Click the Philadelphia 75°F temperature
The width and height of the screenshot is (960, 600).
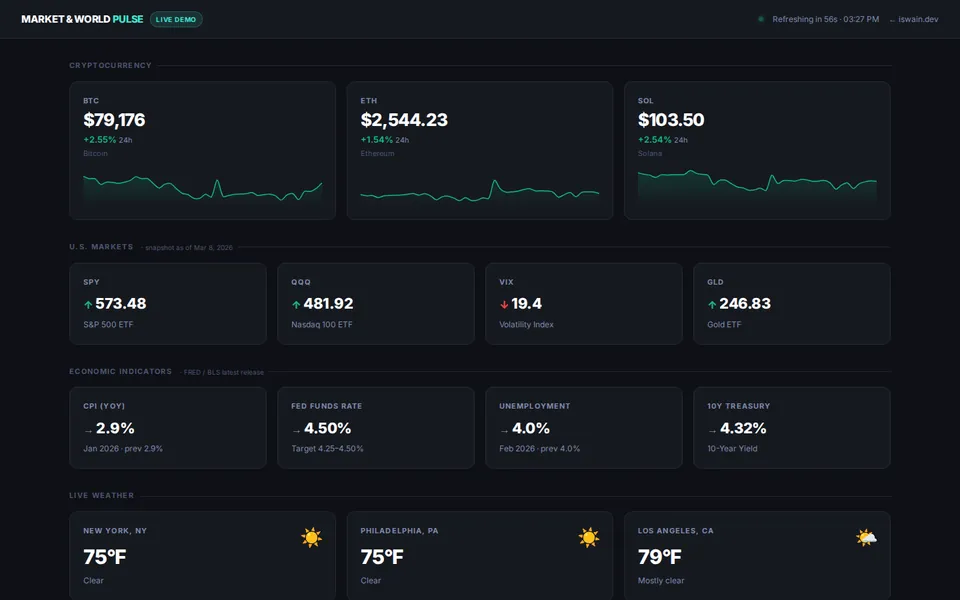pyautogui.click(x=382, y=557)
